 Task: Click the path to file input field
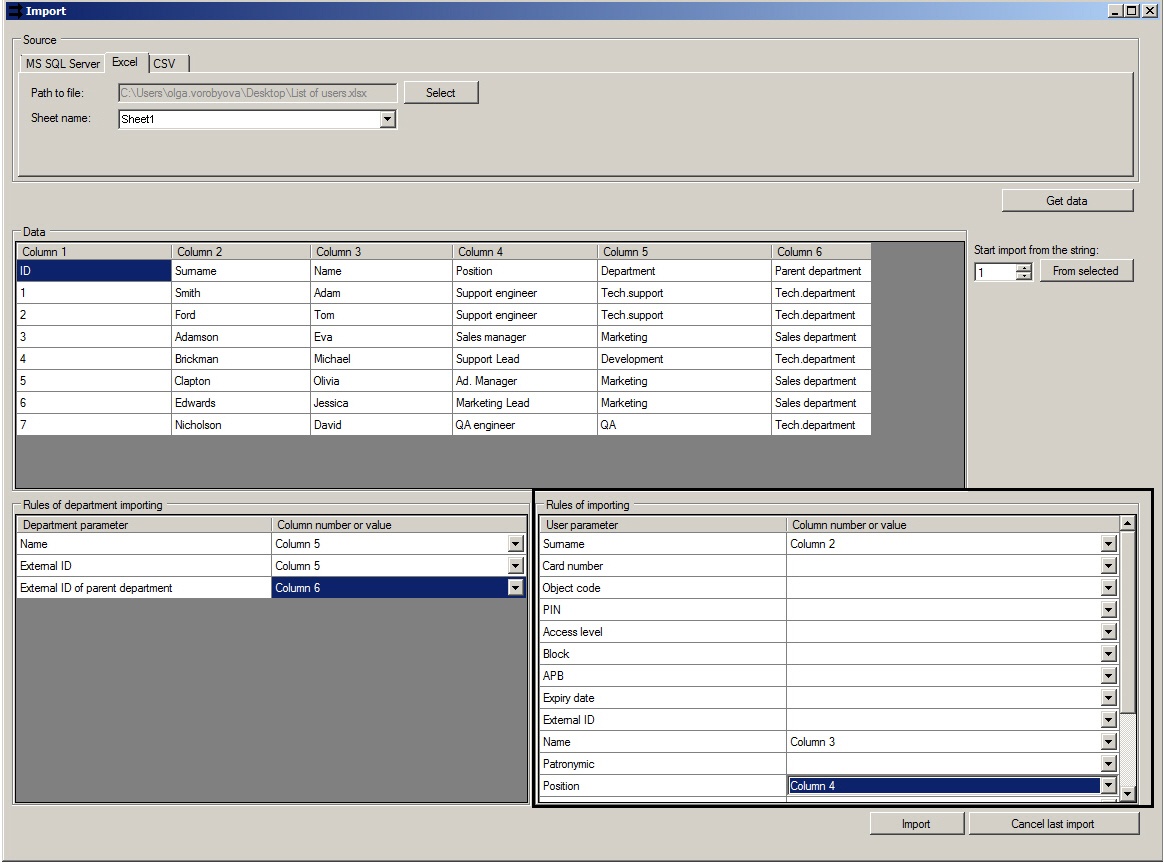pos(257,93)
